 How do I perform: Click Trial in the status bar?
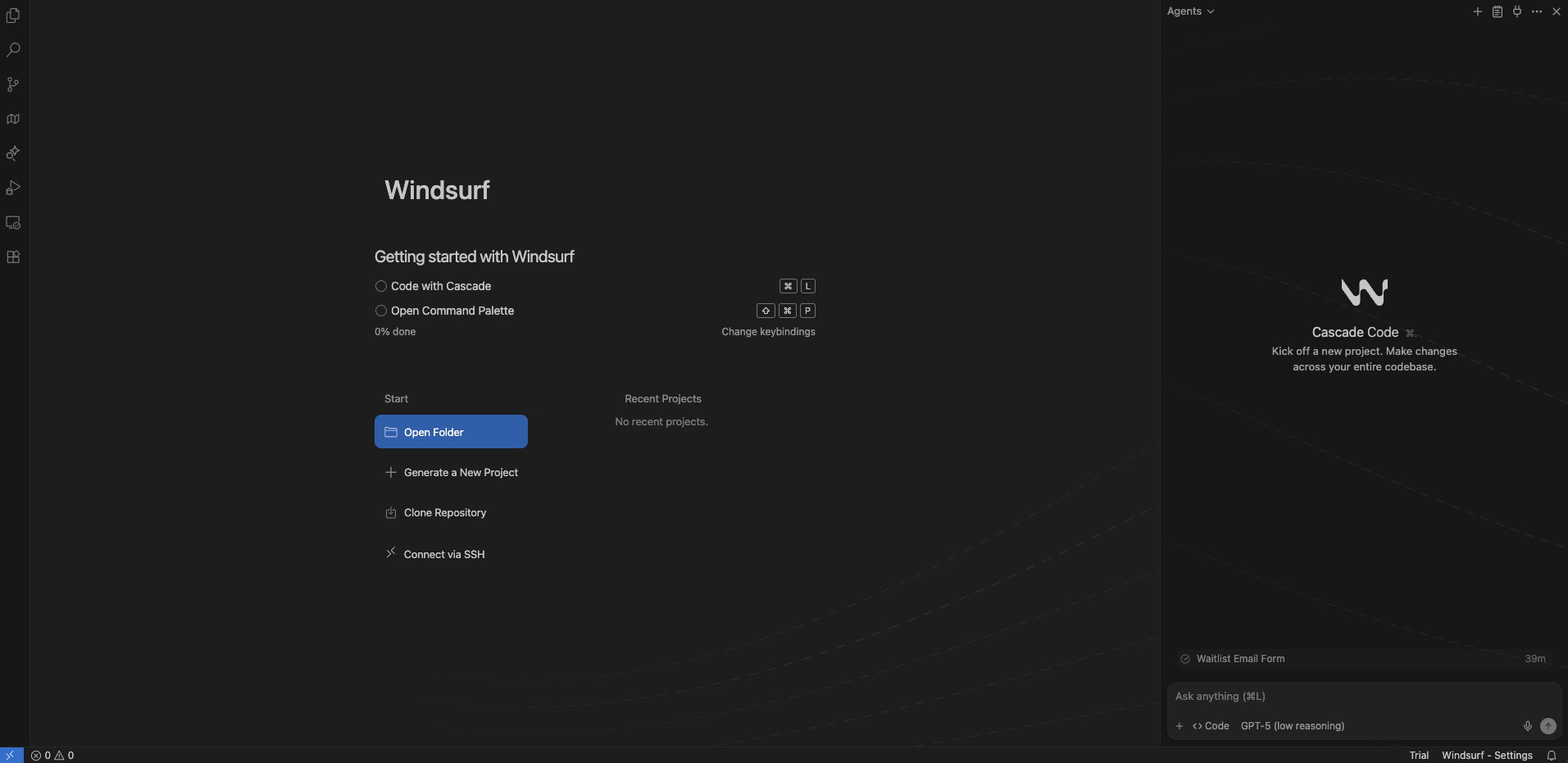coord(1419,756)
